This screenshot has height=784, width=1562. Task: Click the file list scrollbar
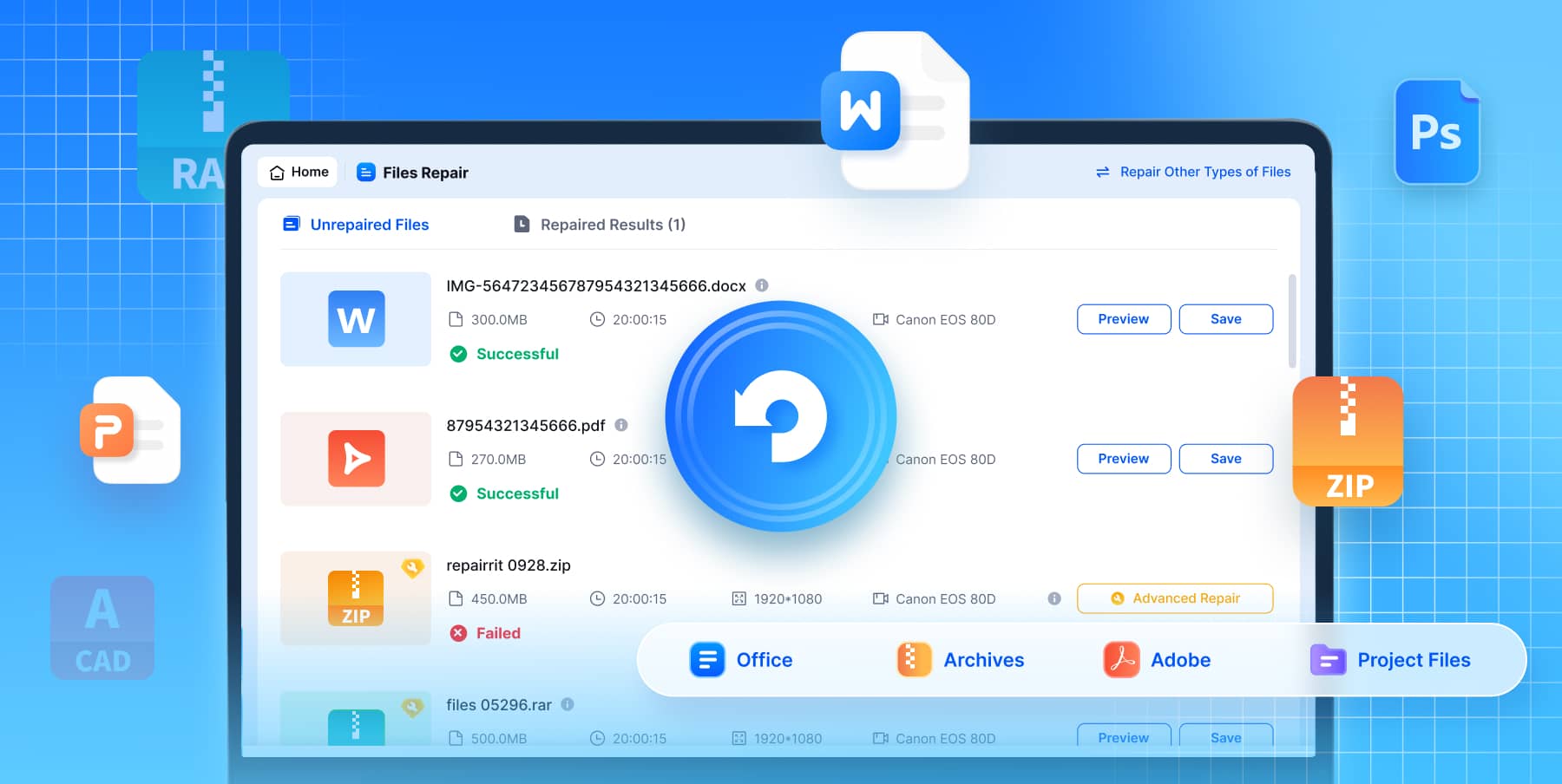[x=1292, y=321]
